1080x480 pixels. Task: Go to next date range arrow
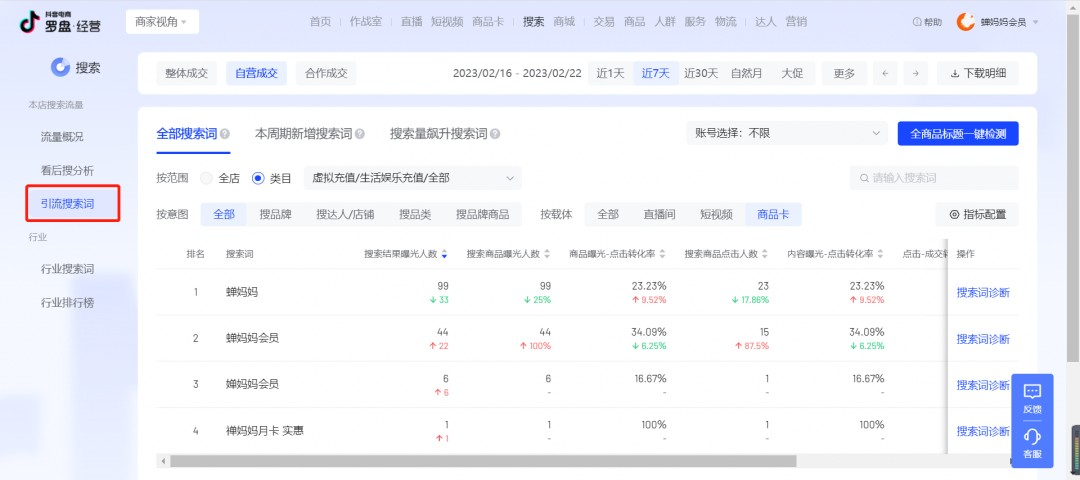pyautogui.click(x=915, y=74)
